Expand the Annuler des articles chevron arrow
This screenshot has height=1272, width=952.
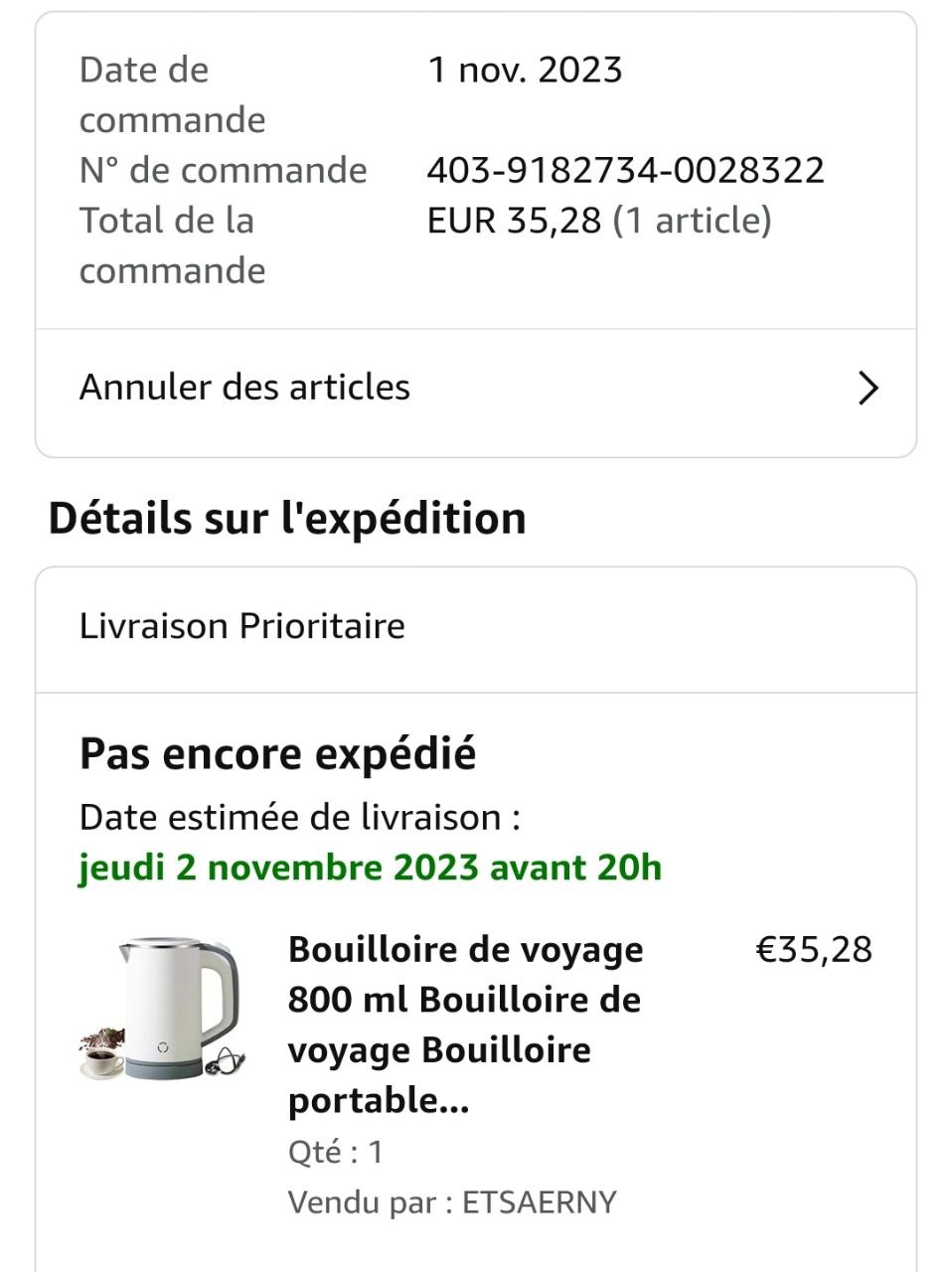pos(868,388)
